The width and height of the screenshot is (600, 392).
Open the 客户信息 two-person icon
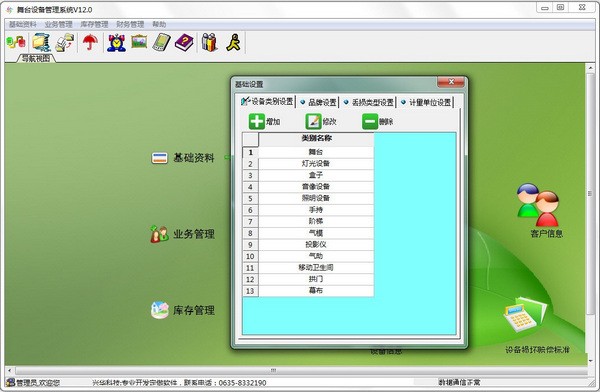[539, 204]
